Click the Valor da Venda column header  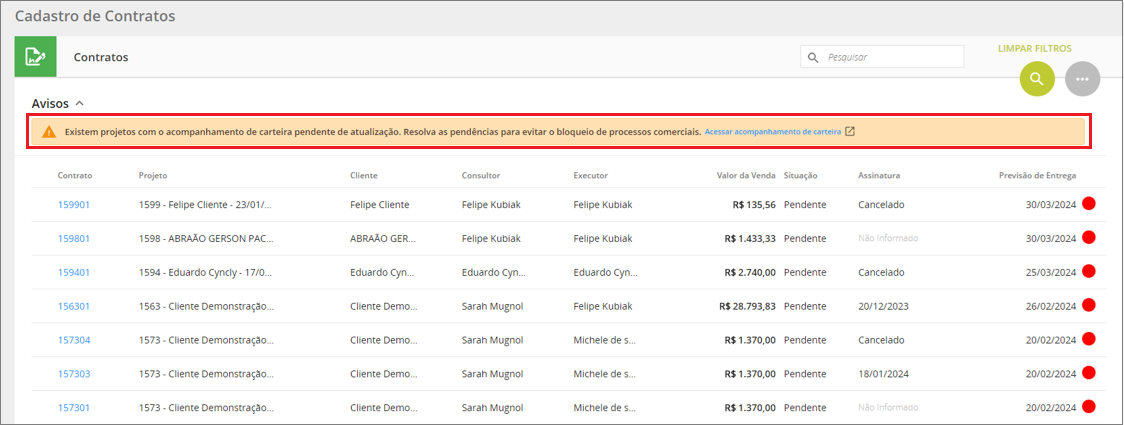(x=746, y=176)
